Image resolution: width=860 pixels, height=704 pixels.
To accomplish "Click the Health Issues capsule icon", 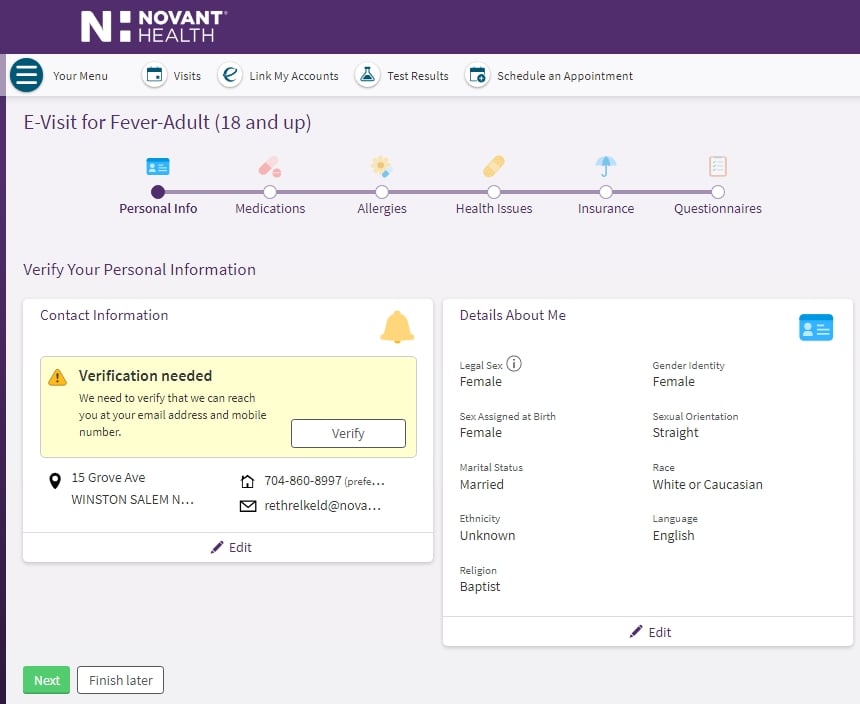I will click(x=493, y=167).
